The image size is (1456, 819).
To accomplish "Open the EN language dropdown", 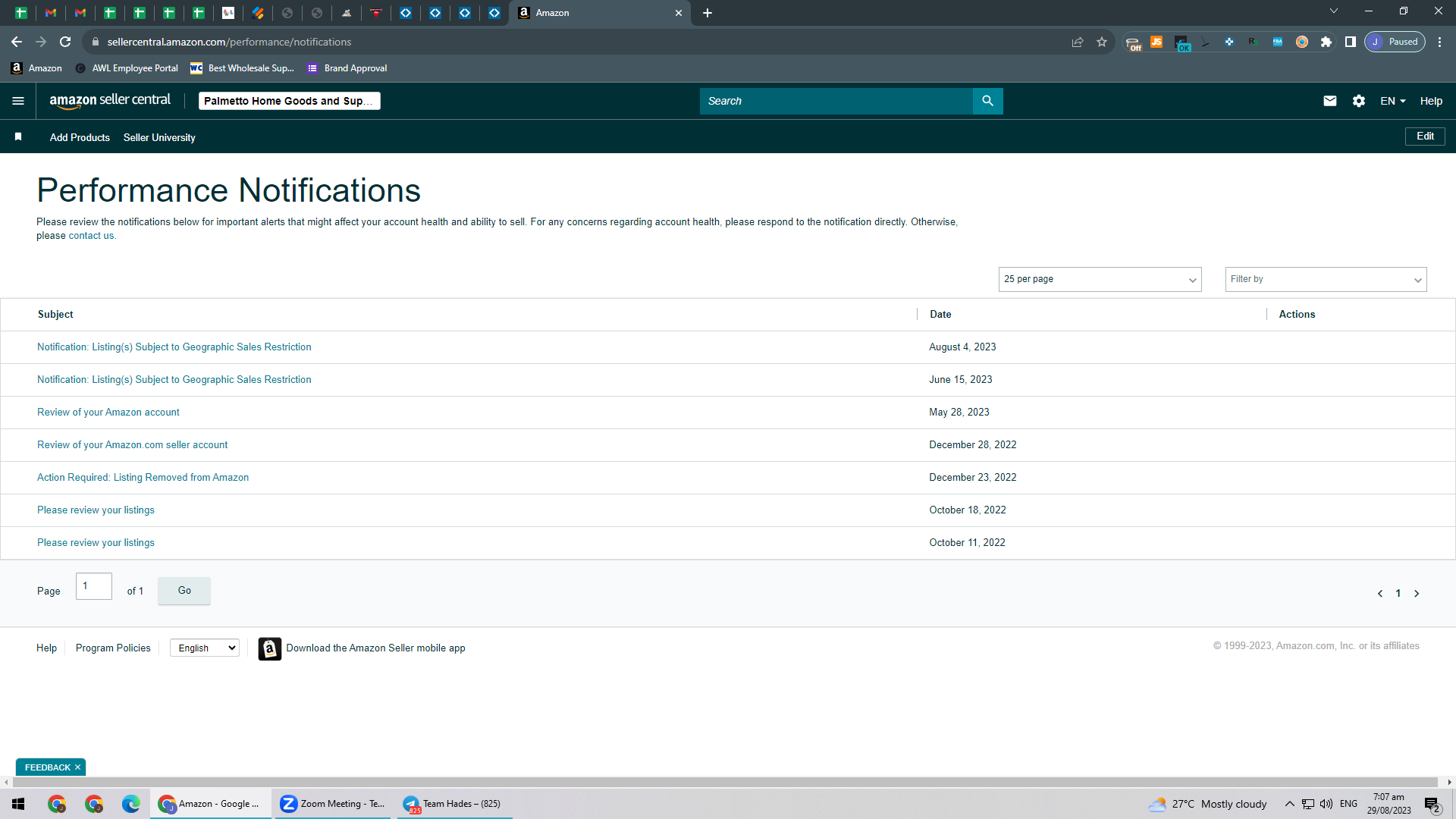I will click(1393, 101).
